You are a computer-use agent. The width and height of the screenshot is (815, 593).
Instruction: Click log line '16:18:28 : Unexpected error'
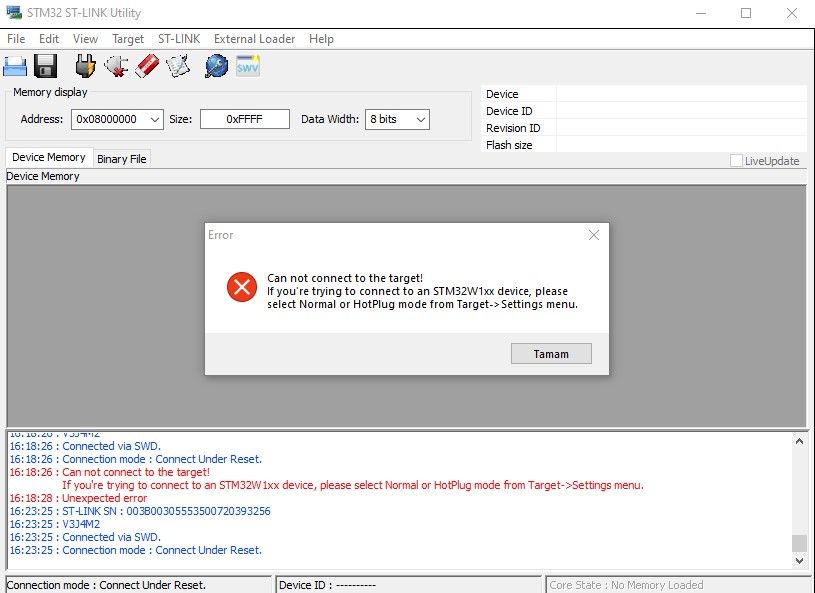coord(78,498)
